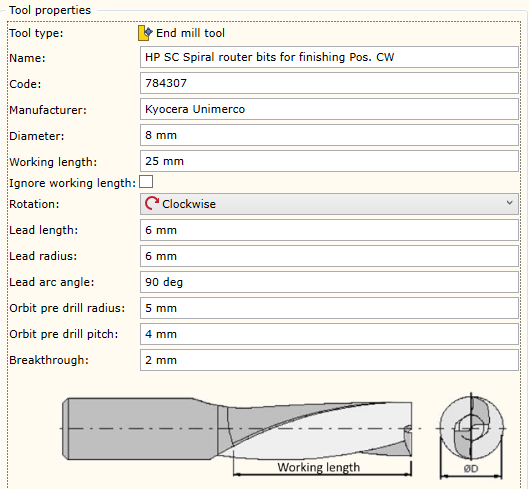Click the Tool type: label
Viewport: 529px width, 489px height.
(x=36, y=33)
